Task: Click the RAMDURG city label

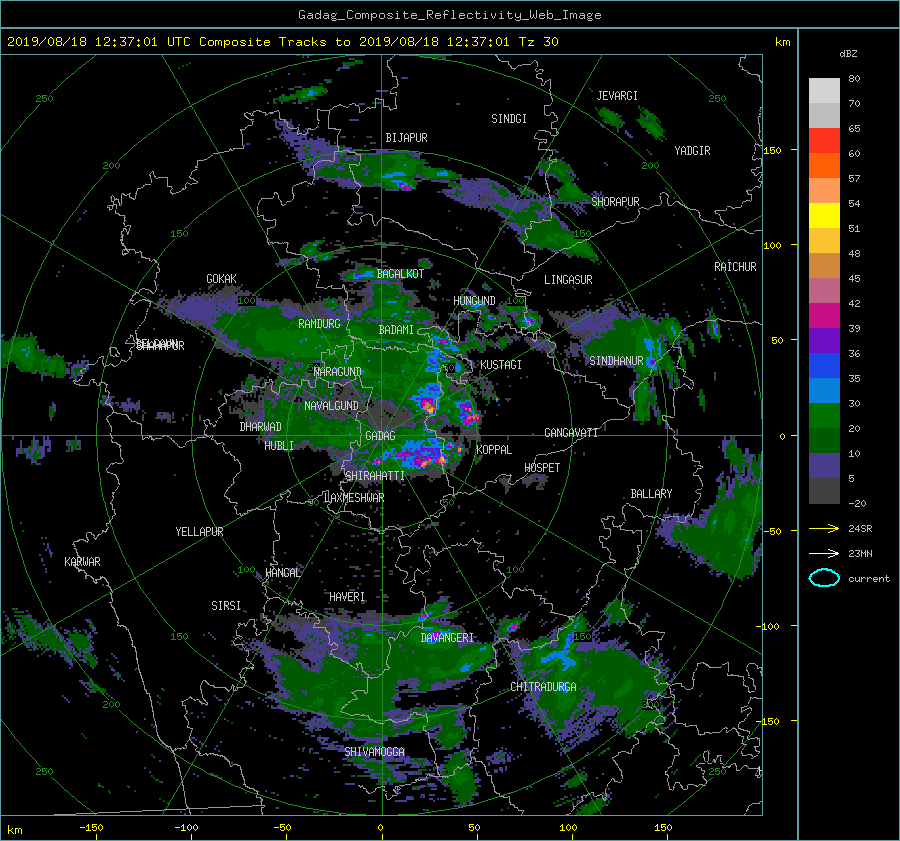Action: (319, 324)
